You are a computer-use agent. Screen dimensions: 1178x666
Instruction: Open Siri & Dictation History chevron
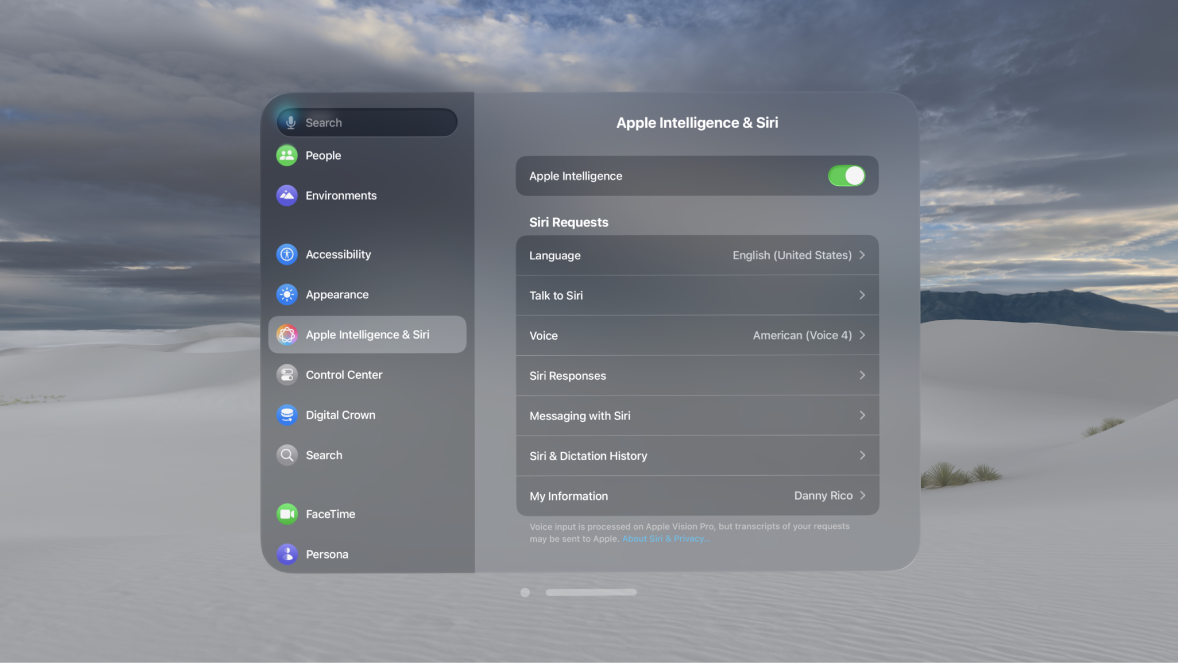coord(862,456)
